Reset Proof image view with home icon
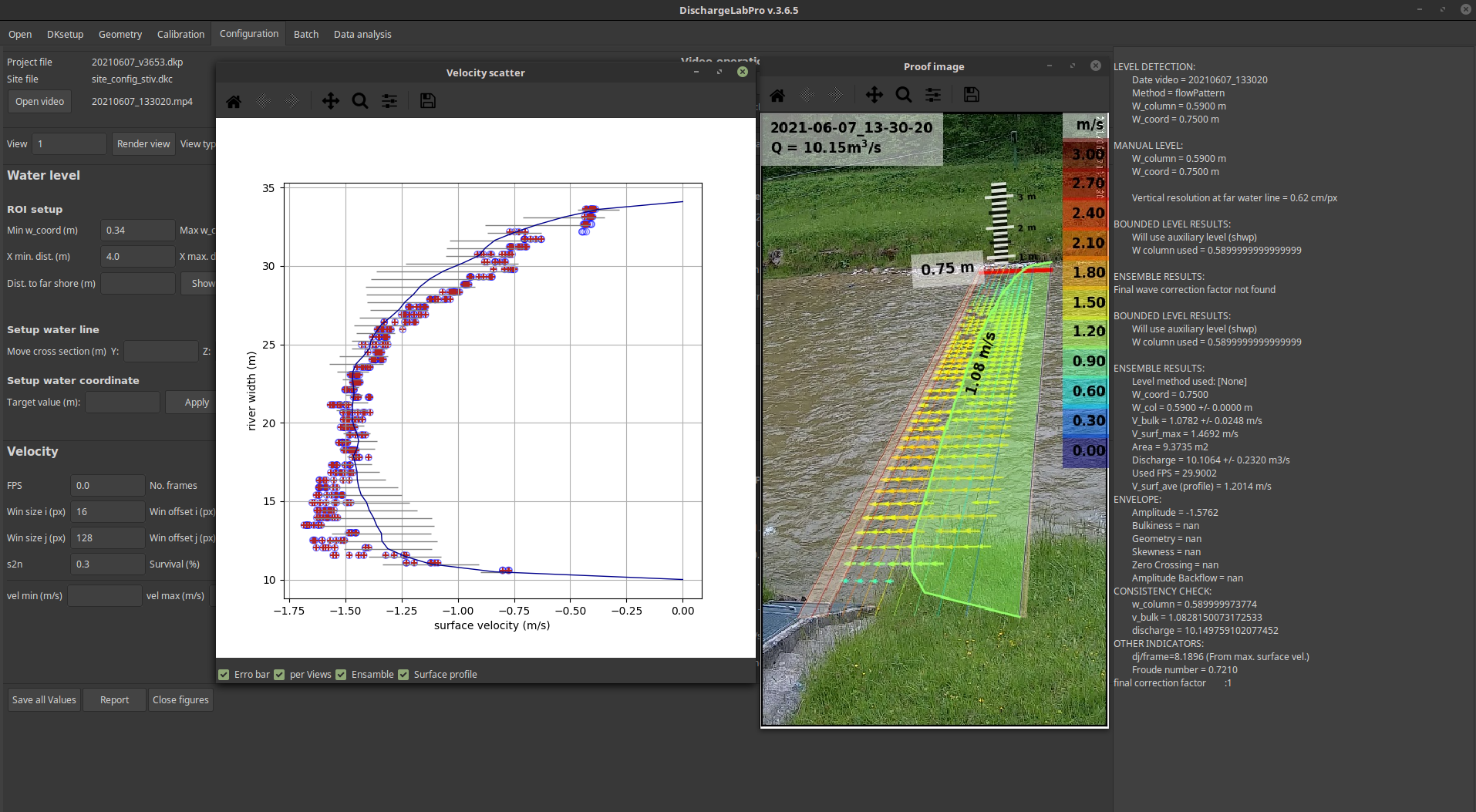 777,95
